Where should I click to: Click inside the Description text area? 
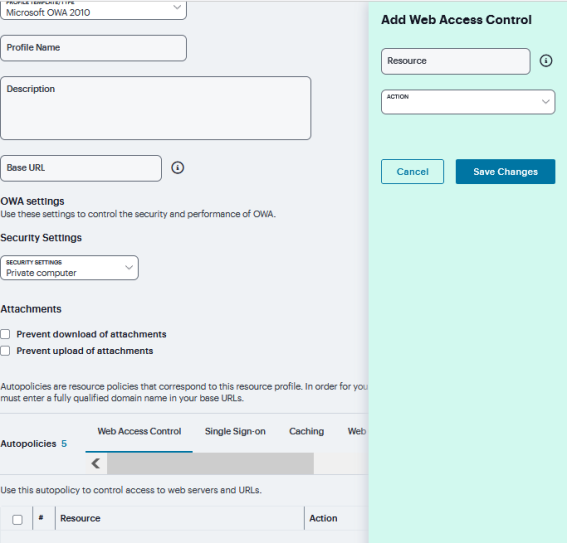[x=156, y=108]
